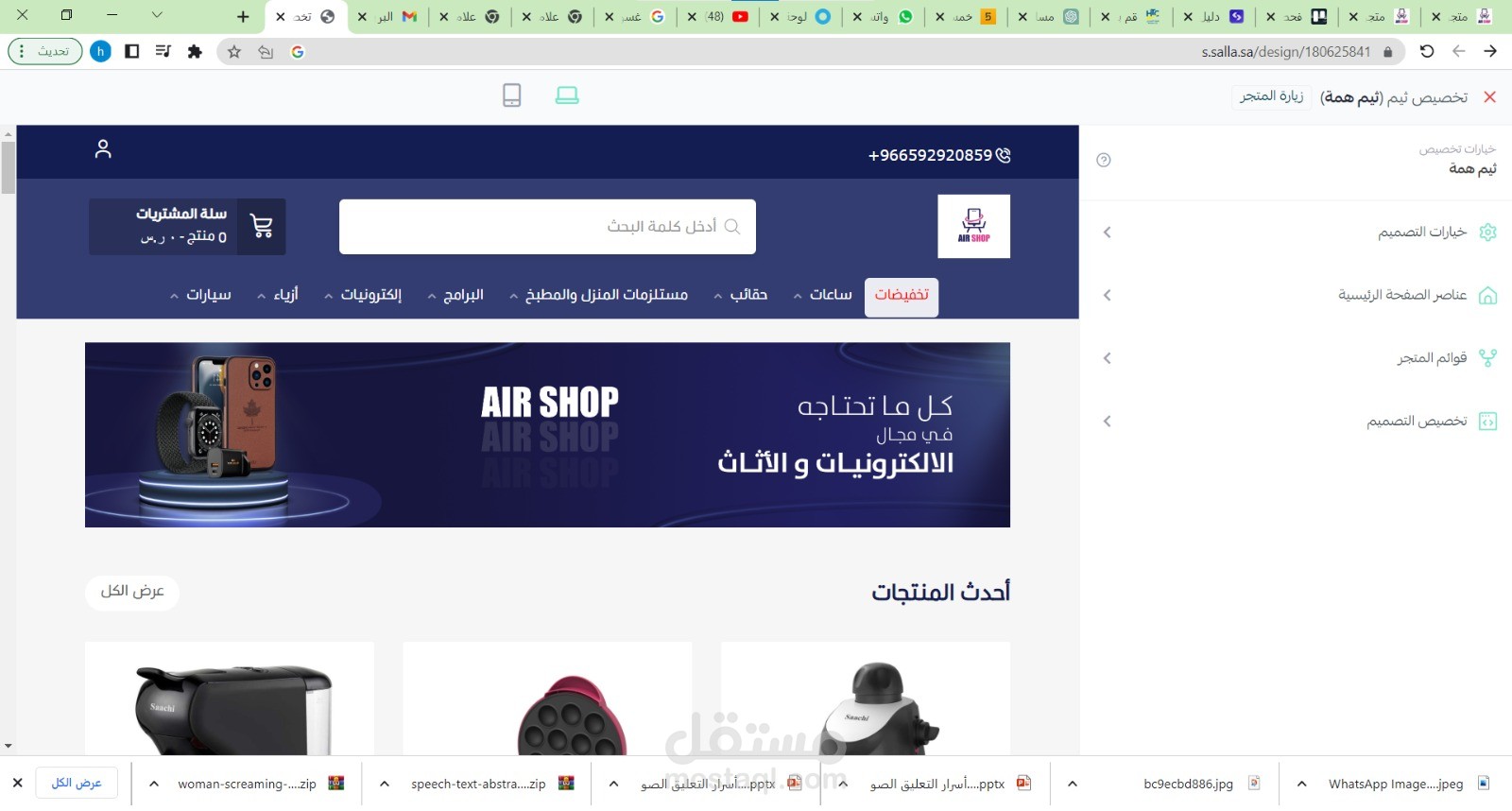
Task: Expand chevron for عناصر الصفحة الرئيسية
Action: 1107,296
